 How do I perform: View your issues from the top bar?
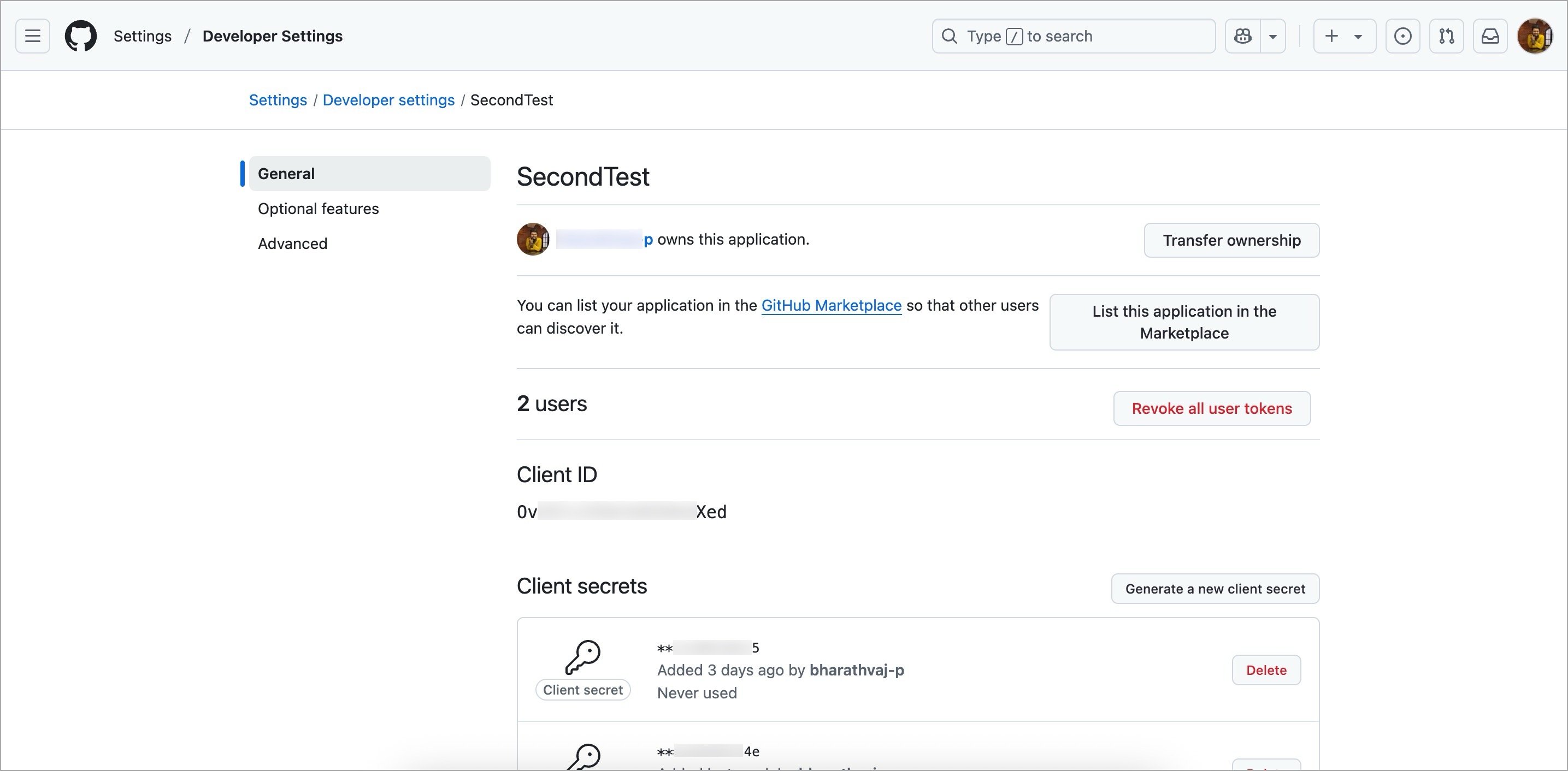point(1402,36)
